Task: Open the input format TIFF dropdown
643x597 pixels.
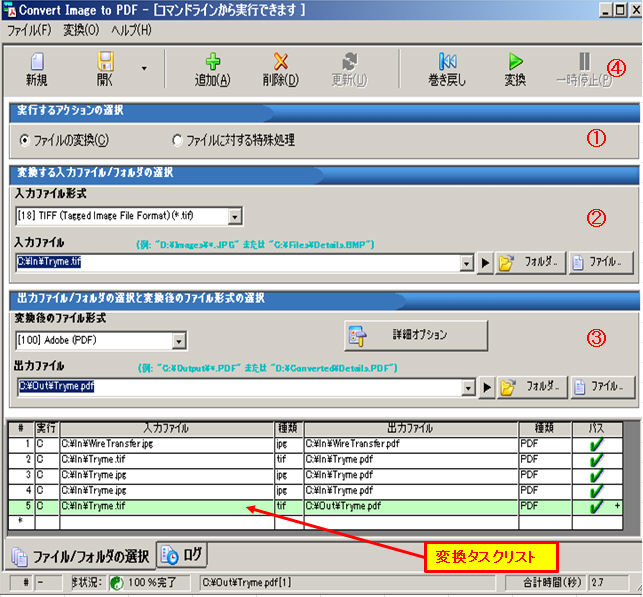Action: tap(235, 216)
